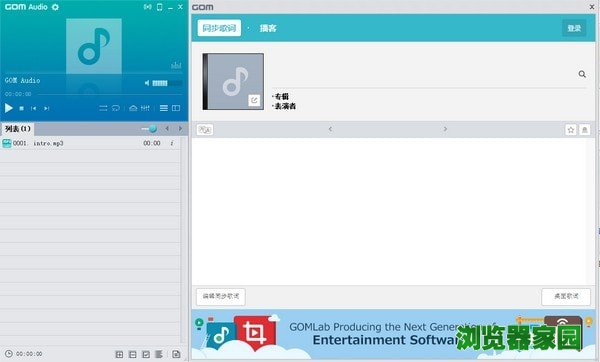Switch to the 播客 tab
The width and height of the screenshot is (600, 362).
tap(268, 28)
